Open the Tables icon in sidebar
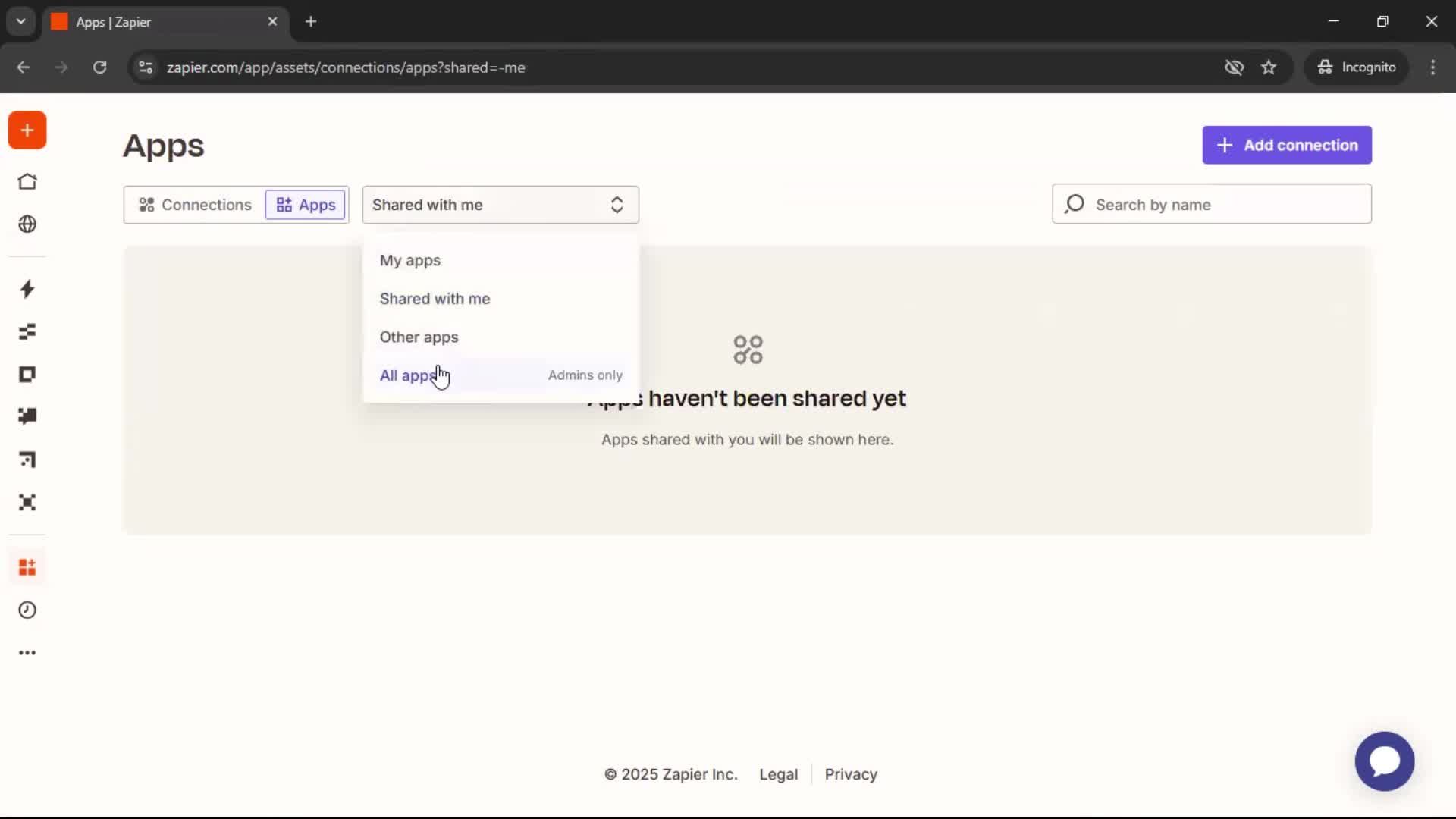1456x819 pixels. tap(27, 331)
